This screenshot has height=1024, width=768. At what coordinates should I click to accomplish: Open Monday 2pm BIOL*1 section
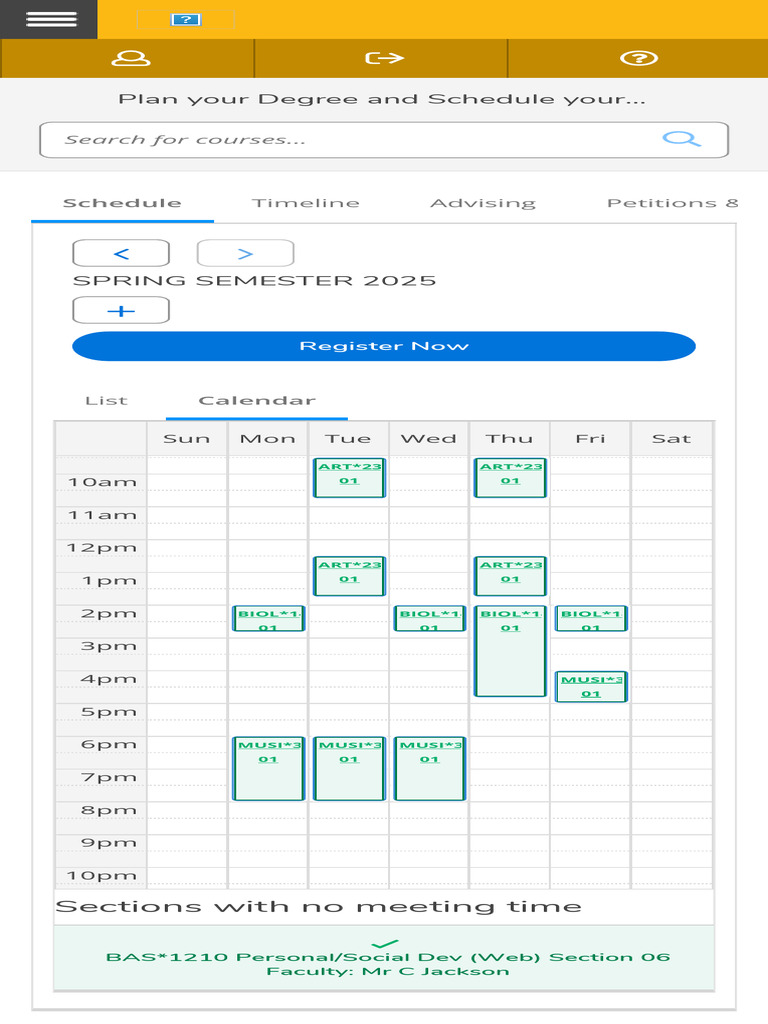pos(268,618)
